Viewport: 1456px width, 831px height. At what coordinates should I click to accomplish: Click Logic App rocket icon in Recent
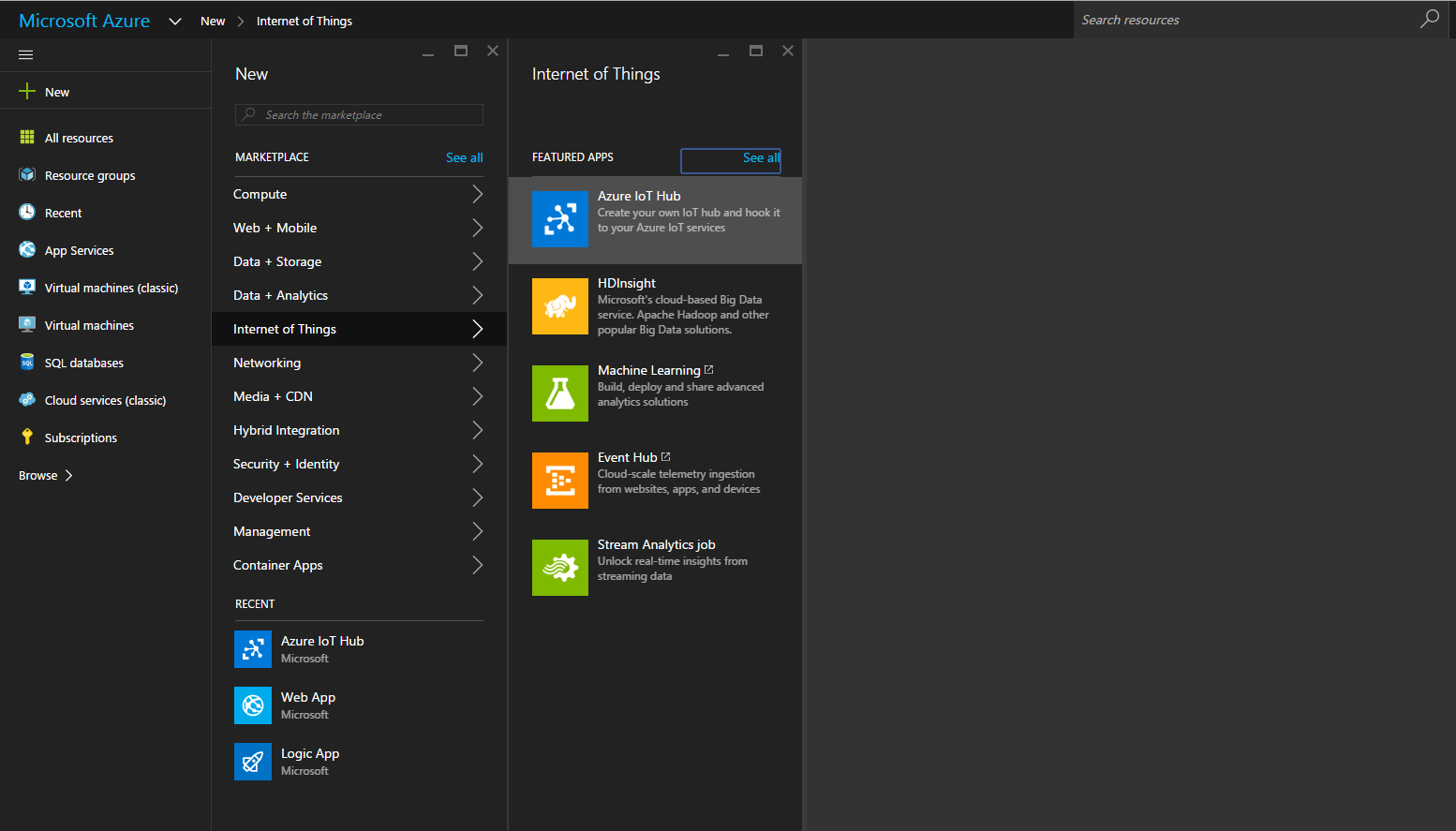253,762
